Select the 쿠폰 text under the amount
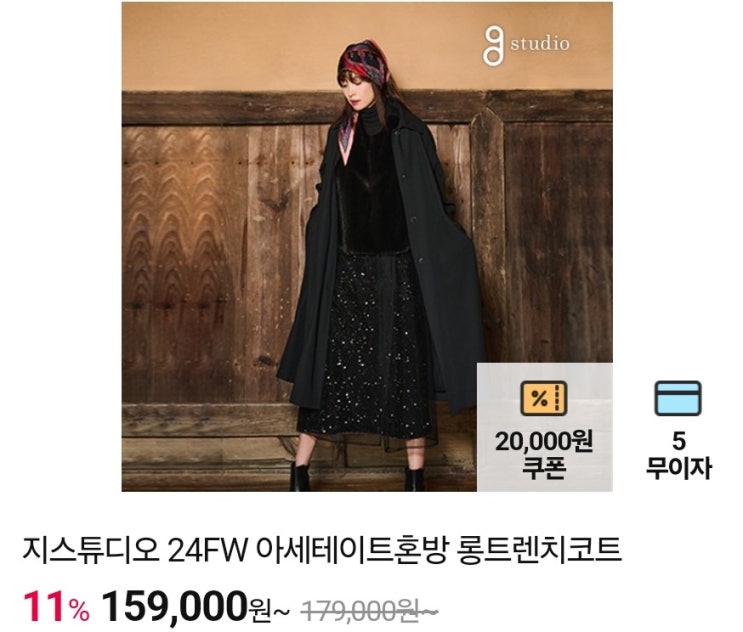Viewport: 743px width, 632px height. click(x=544, y=468)
